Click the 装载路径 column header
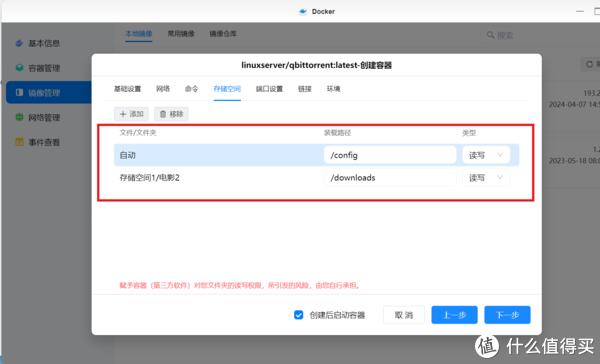Image resolution: width=600 pixels, height=364 pixels. click(x=338, y=133)
